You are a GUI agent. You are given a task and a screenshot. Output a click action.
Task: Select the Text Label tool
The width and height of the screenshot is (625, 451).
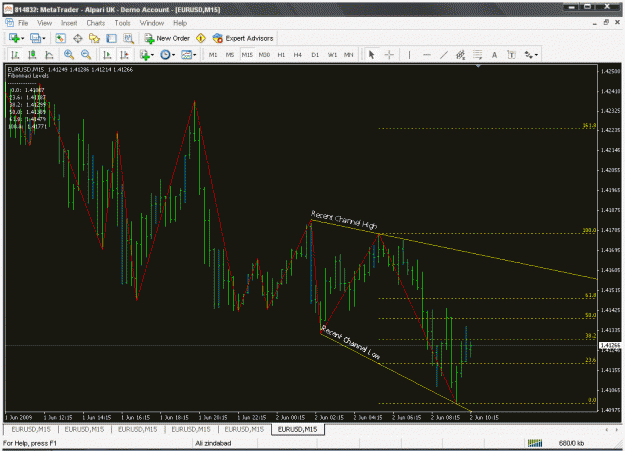pyautogui.click(x=511, y=55)
